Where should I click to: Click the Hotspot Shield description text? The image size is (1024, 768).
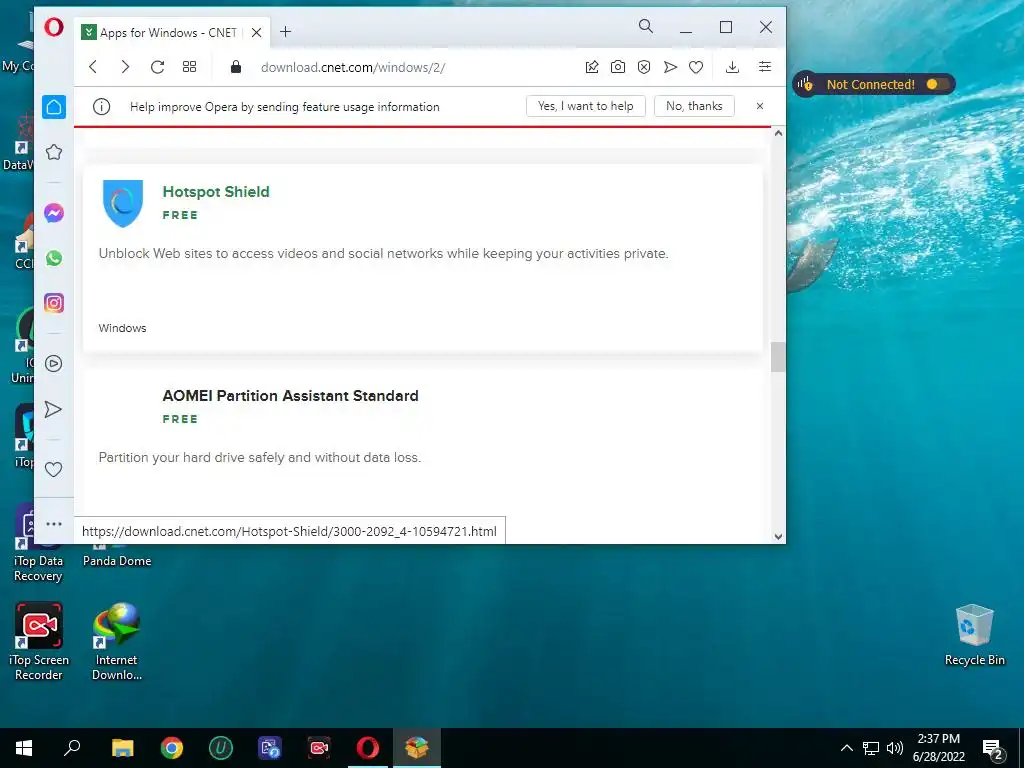coord(383,253)
